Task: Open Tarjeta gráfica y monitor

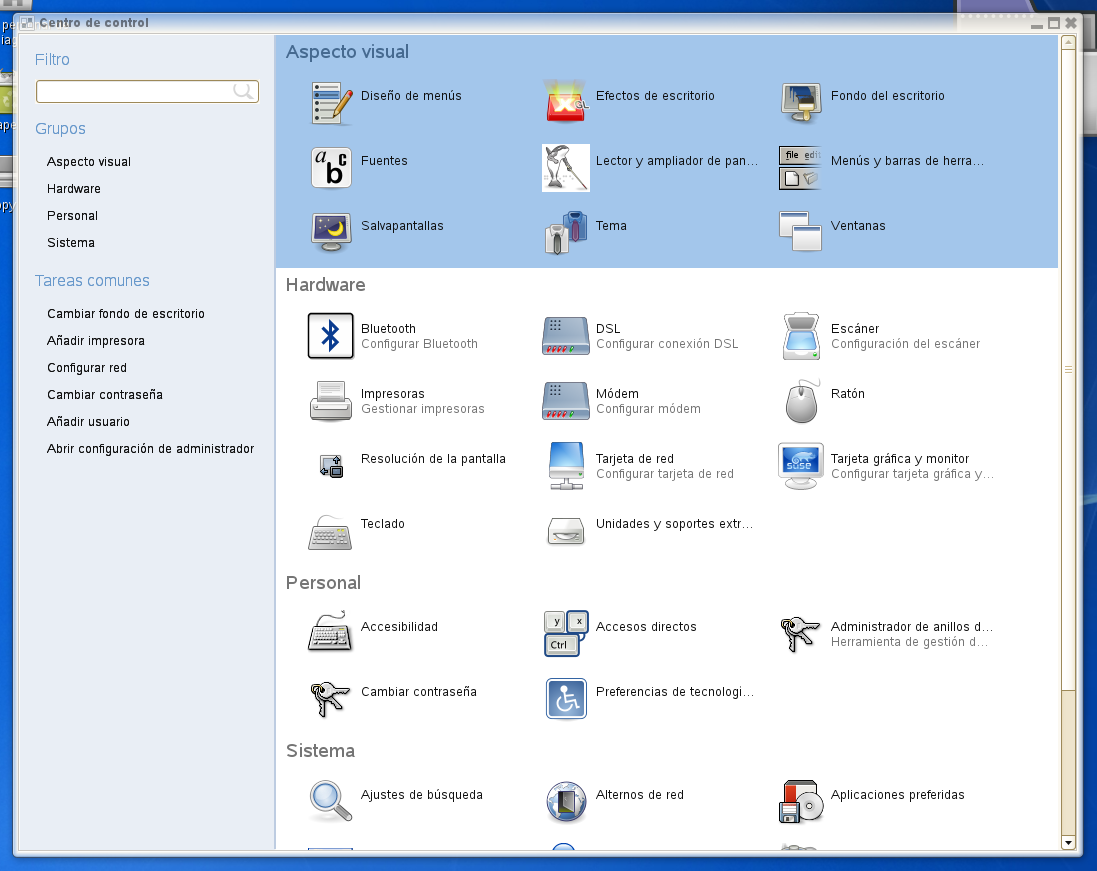Action: (801, 466)
